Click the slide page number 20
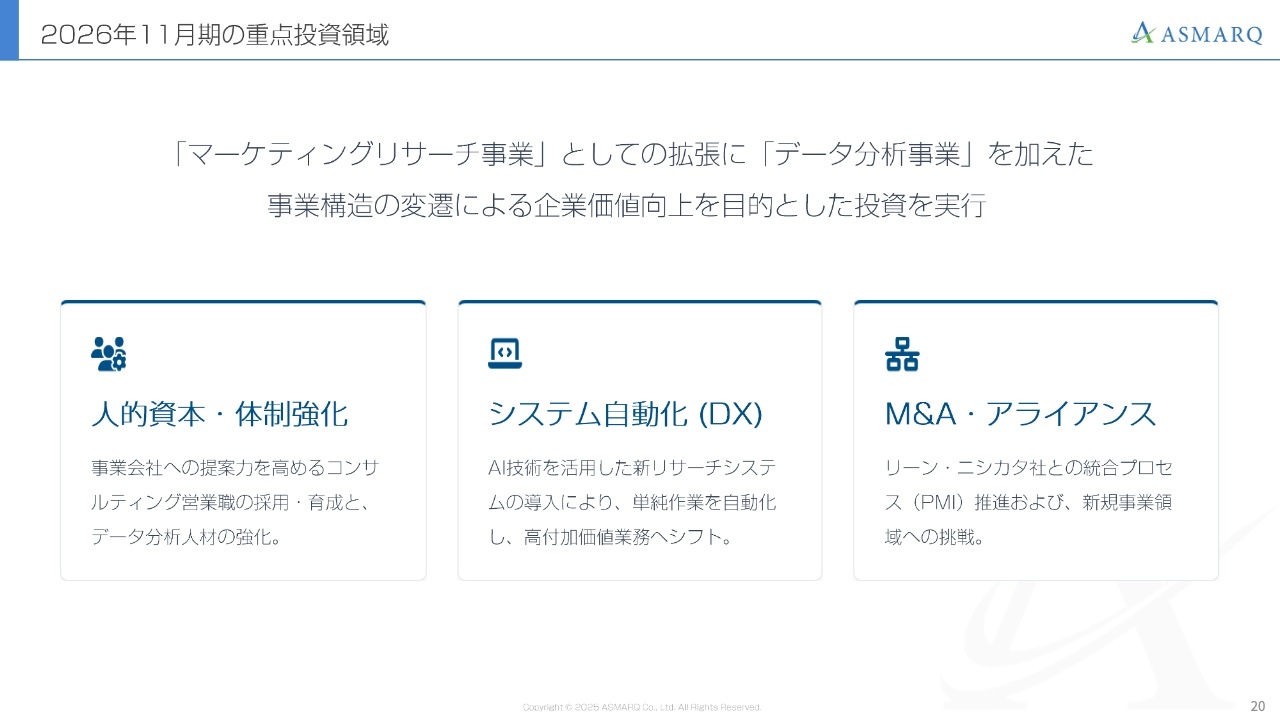The width and height of the screenshot is (1280, 720). pyautogui.click(x=1257, y=704)
